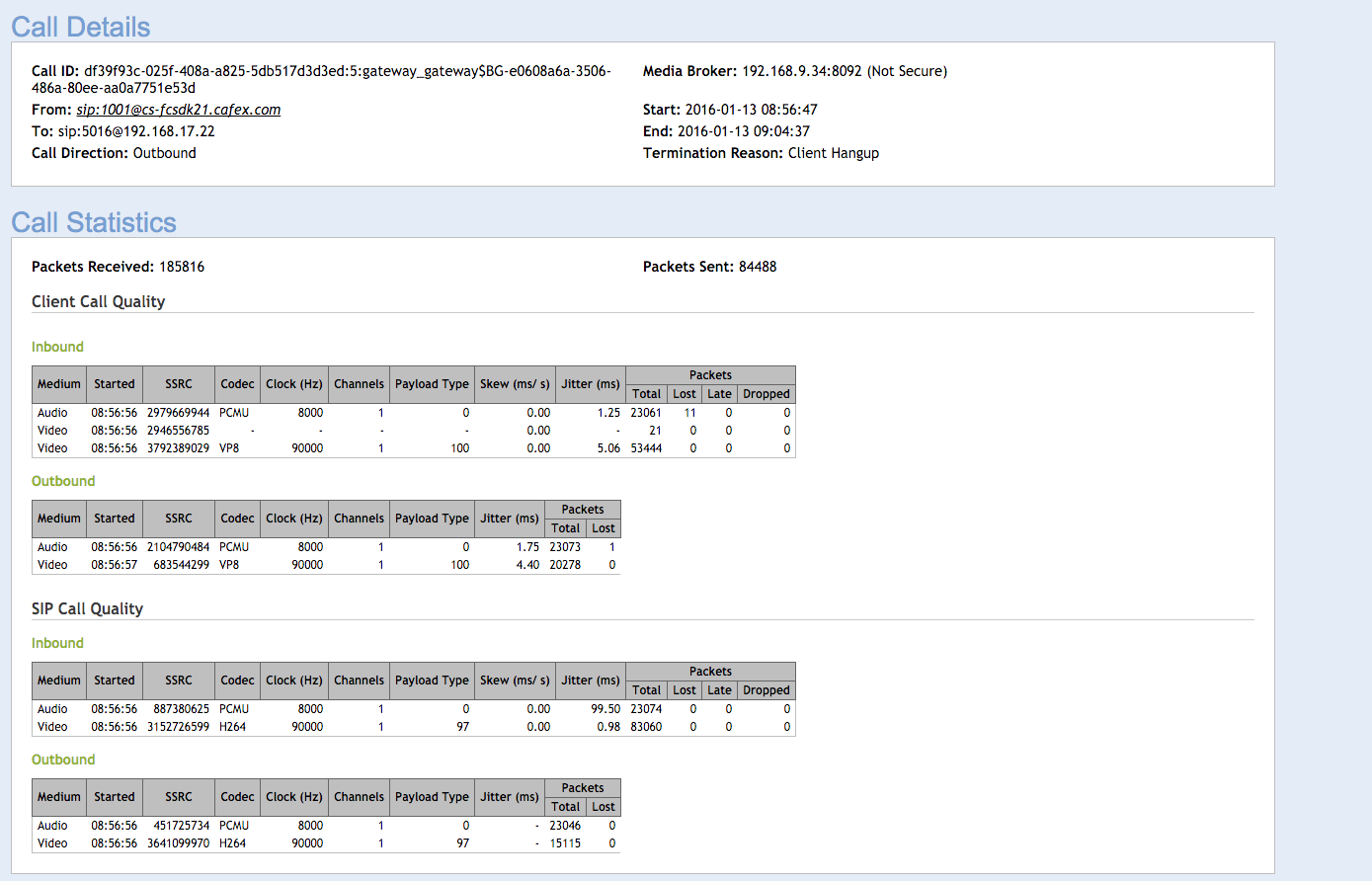Click the lost packets value 11
This screenshot has height=881, width=1372.
(689, 413)
